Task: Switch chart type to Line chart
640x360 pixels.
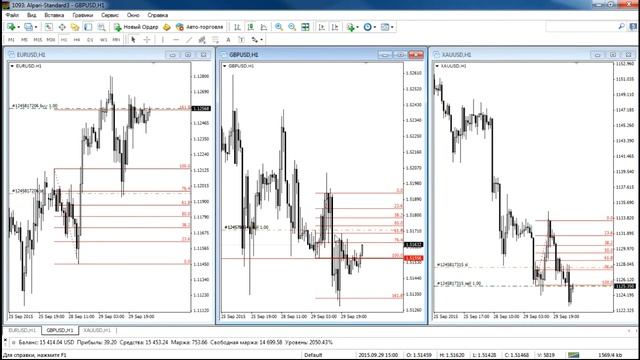Action: [264, 27]
